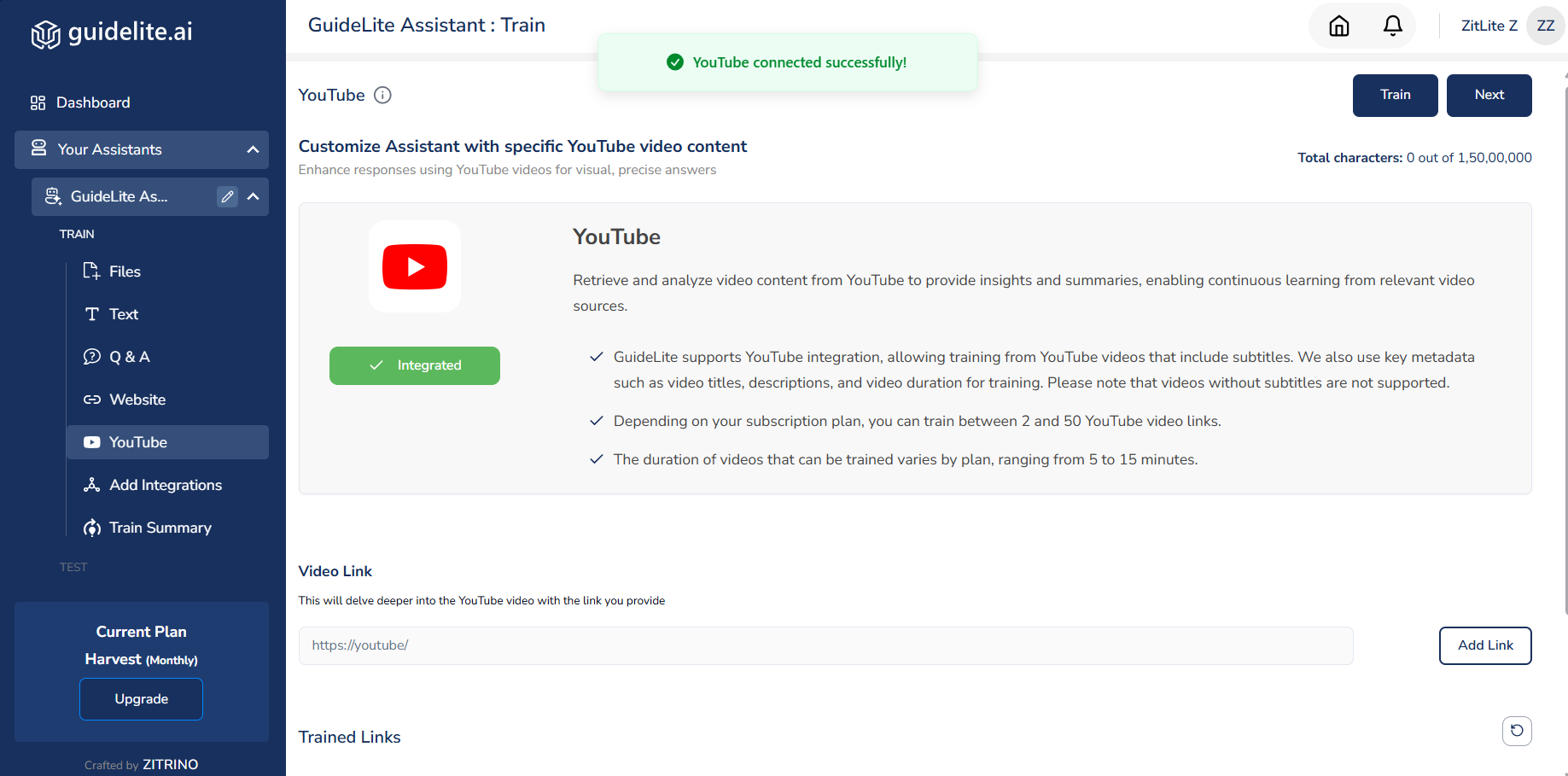
Task: Click the Text T icon
Action: tap(92, 314)
